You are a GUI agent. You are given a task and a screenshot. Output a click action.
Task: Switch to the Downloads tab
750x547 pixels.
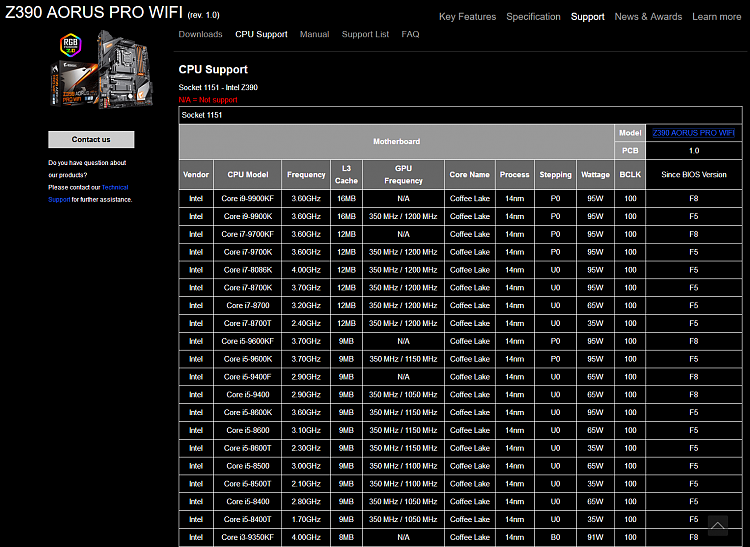[200, 35]
